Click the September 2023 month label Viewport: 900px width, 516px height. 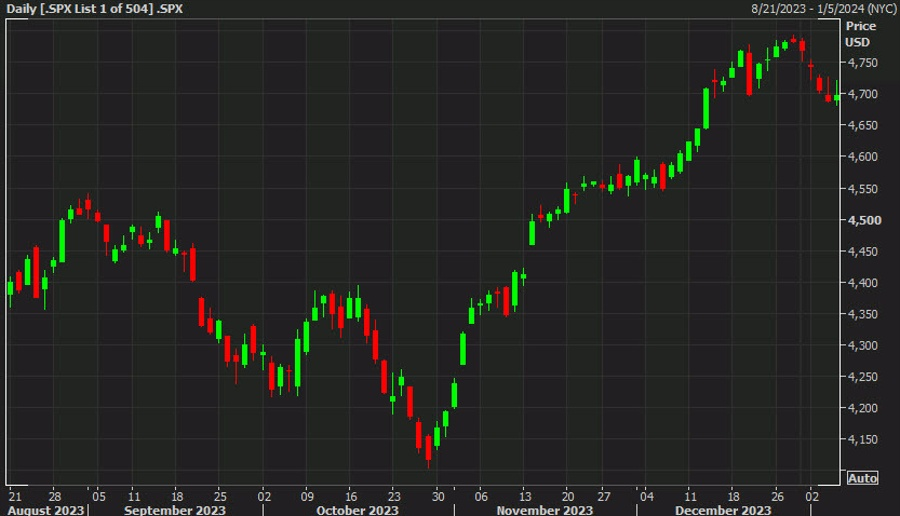[x=175, y=510]
